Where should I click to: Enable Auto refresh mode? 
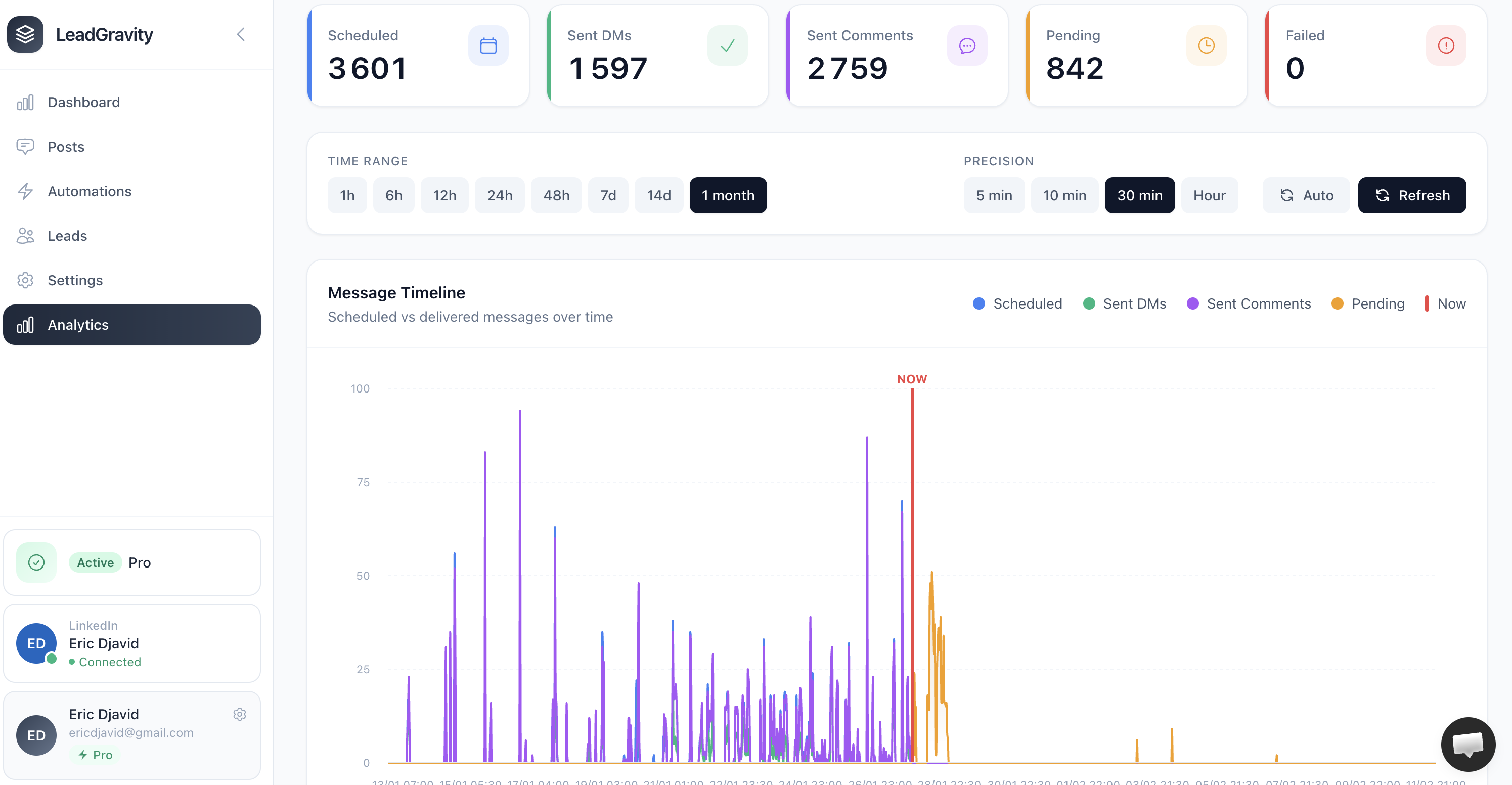(x=1306, y=195)
